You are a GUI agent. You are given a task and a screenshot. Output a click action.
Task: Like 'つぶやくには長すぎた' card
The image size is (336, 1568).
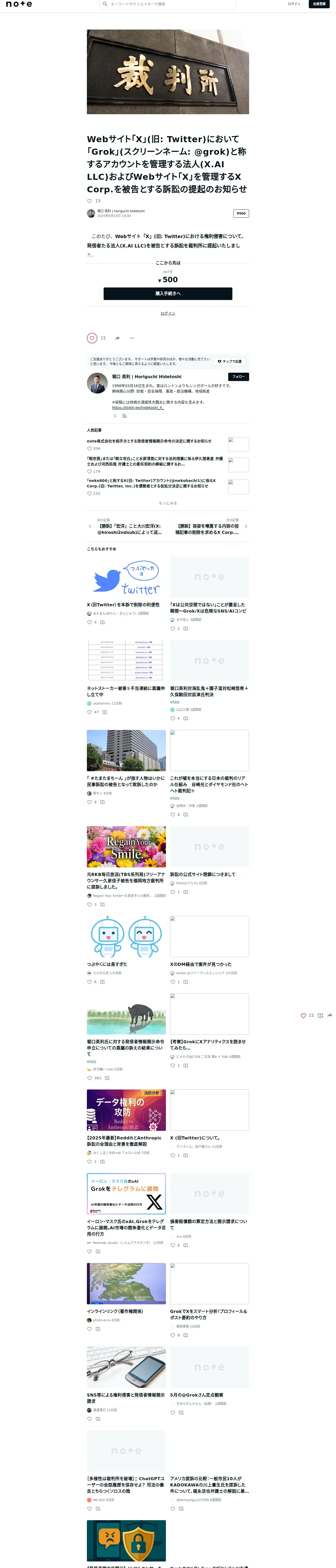coord(90,982)
